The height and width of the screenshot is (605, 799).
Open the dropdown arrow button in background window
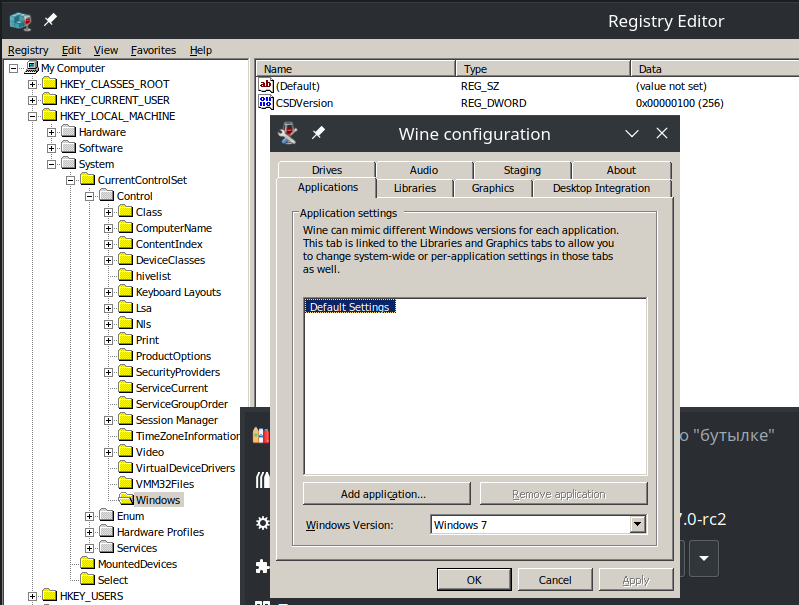[704, 558]
